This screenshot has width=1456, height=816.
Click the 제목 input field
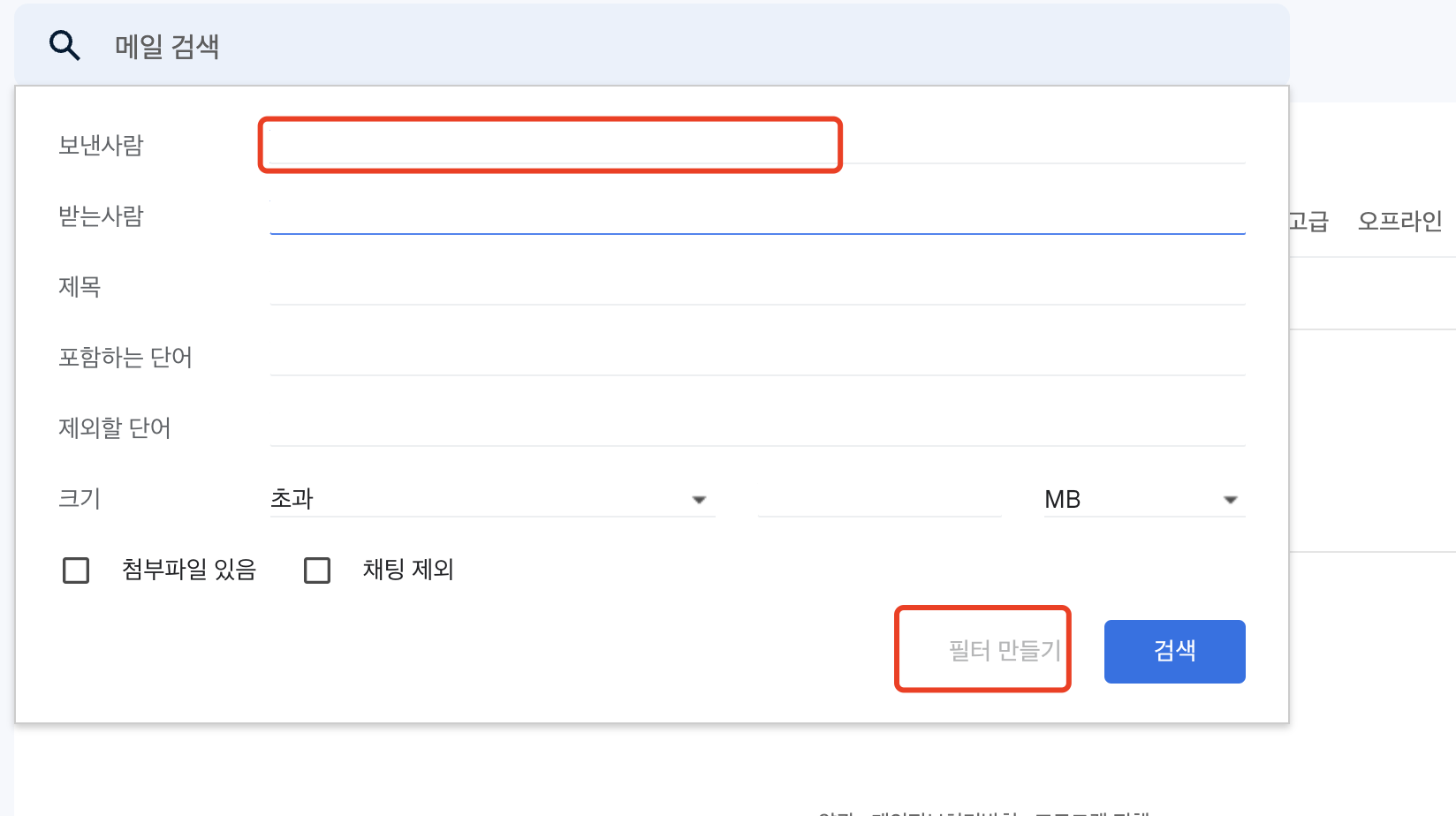(757, 288)
